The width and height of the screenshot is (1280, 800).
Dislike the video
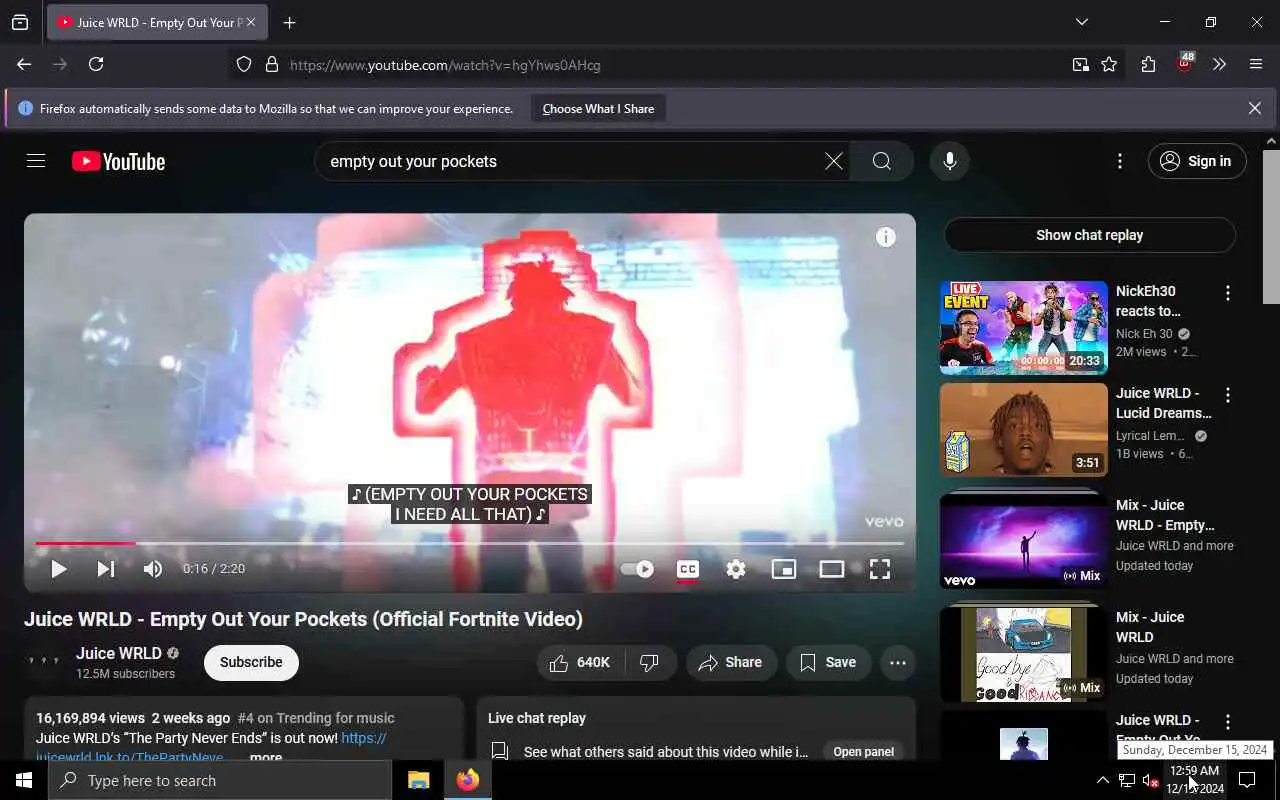click(650, 662)
